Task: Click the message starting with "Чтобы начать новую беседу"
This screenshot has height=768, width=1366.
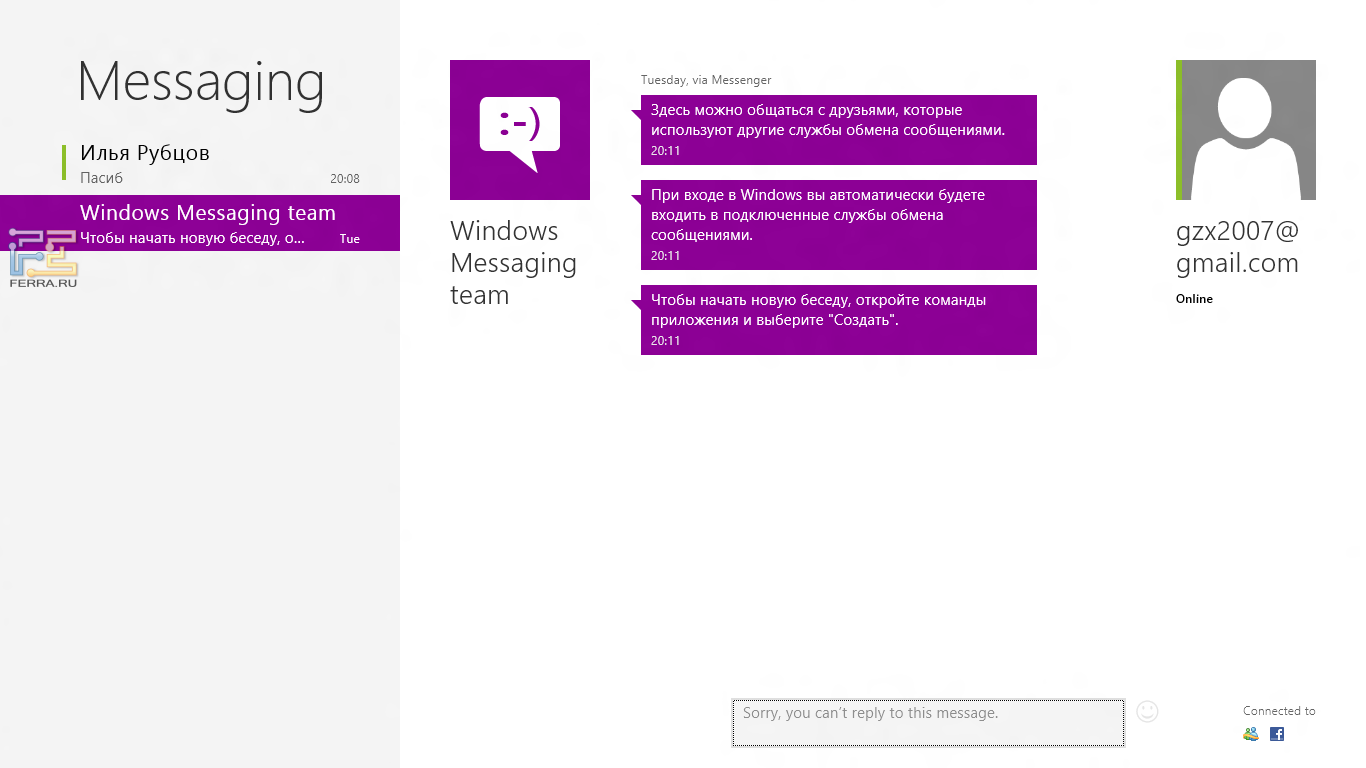Action: (838, 319)
